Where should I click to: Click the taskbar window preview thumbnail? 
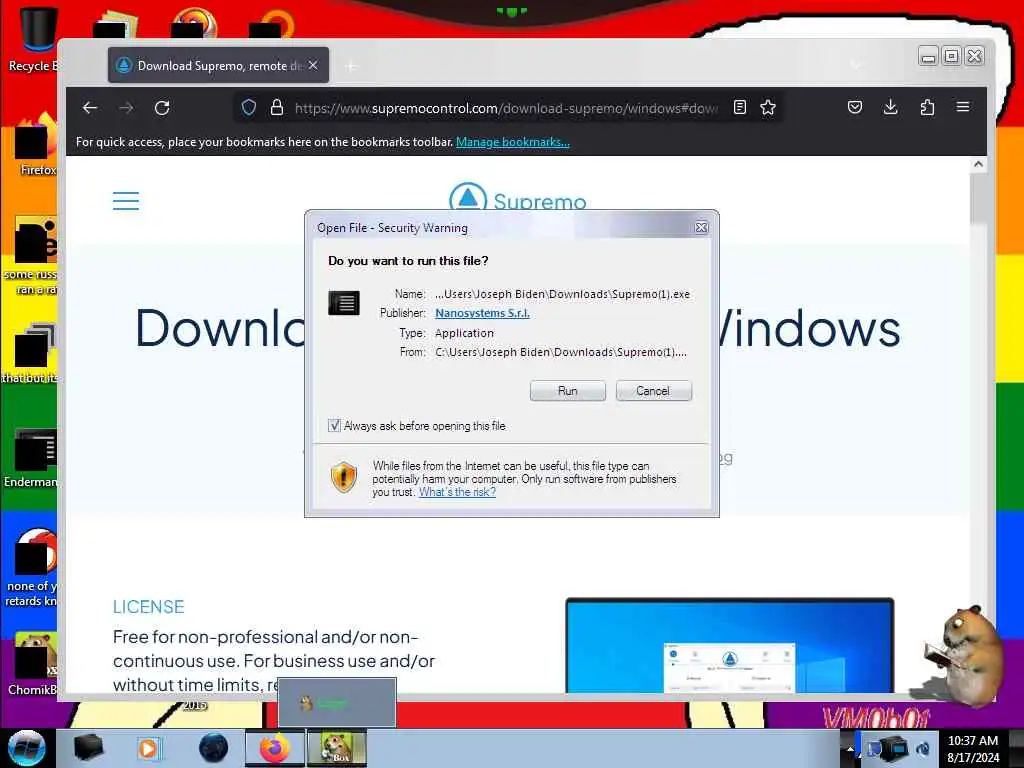(x=337, y=703)
